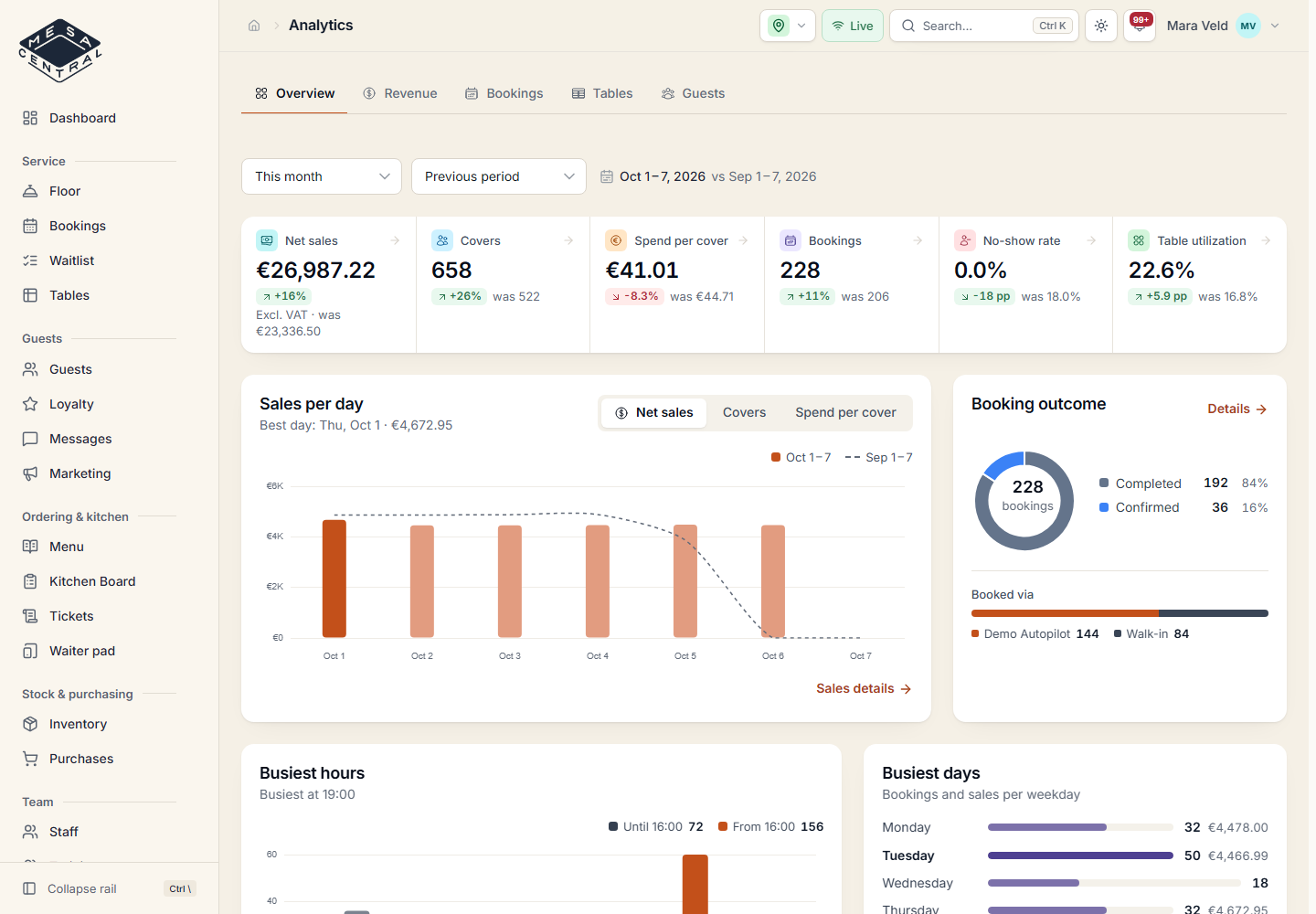Click the Mesa Central logo

(60, 51)
